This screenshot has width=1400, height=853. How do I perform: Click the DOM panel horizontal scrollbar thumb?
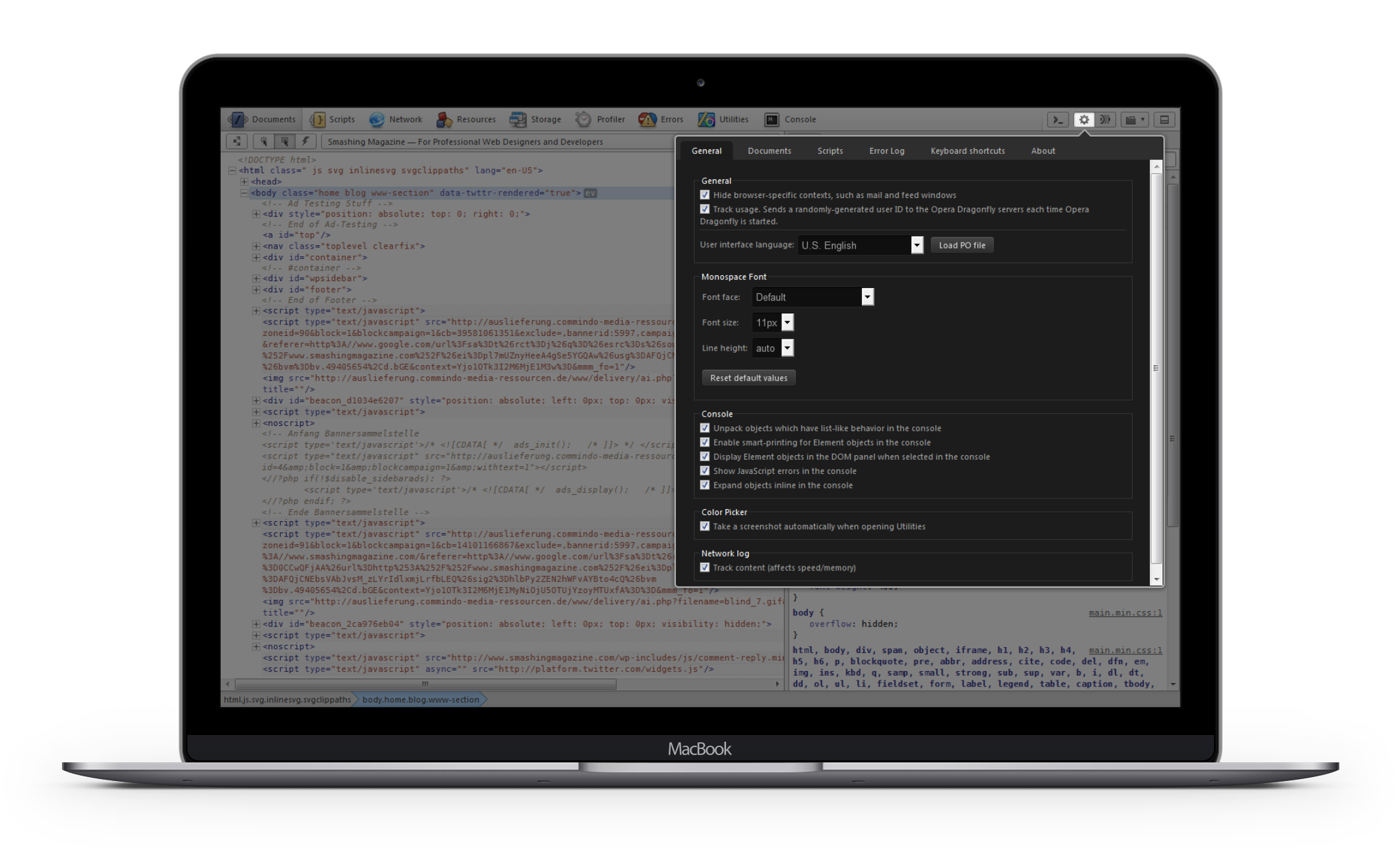point(425,684)
